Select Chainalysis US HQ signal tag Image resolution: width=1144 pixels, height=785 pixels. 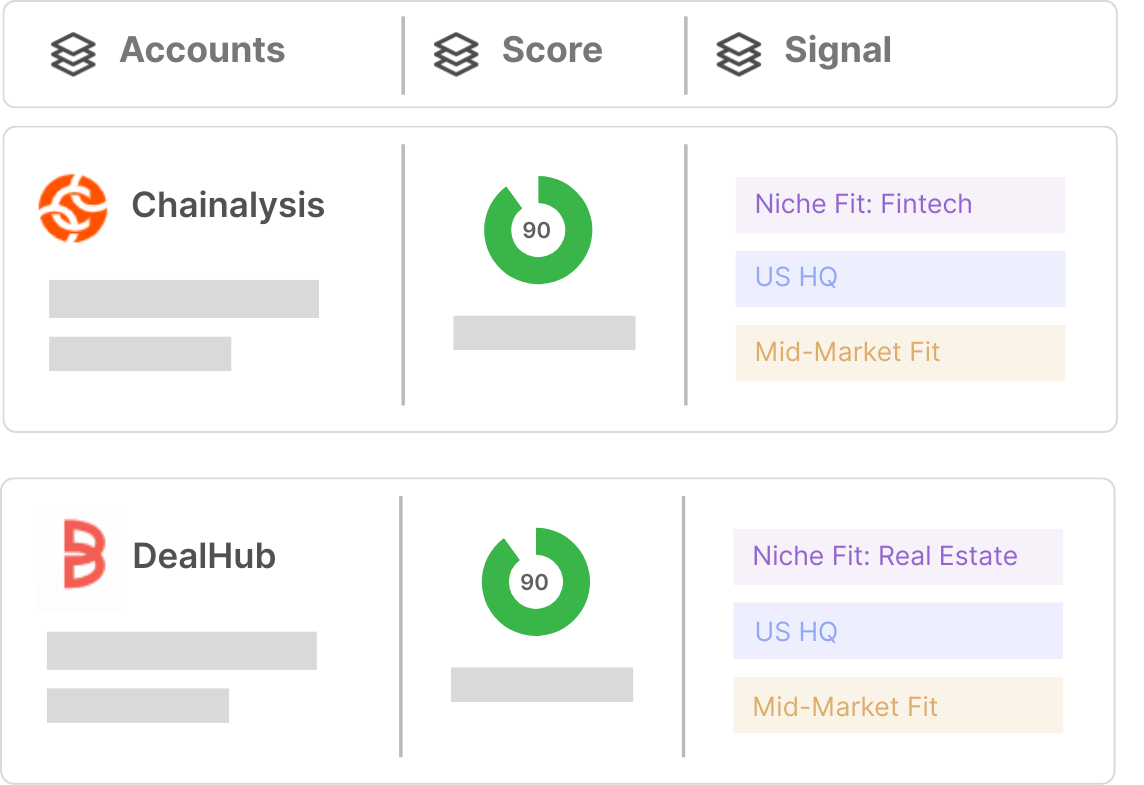tap(900, 279)
